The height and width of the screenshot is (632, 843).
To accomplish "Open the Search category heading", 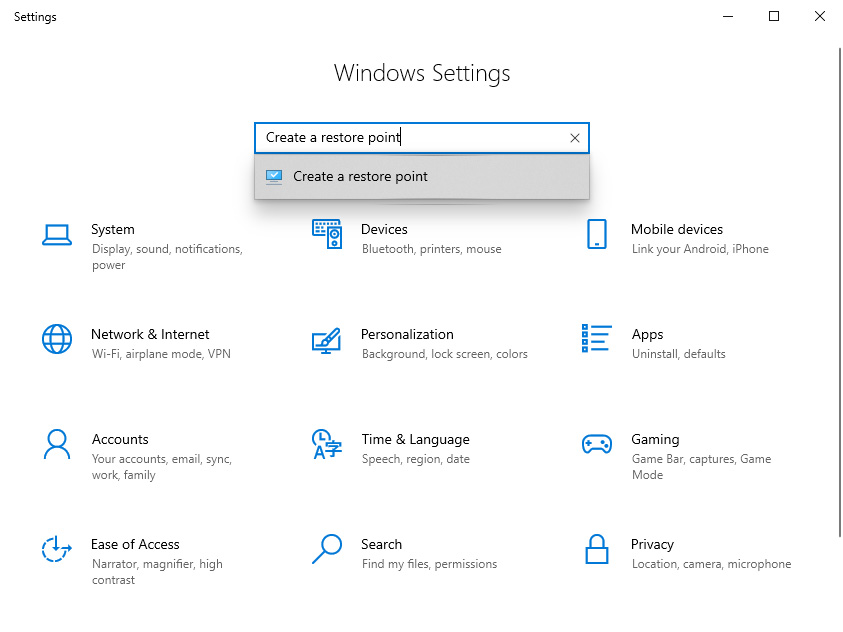I will pos(381,544).
